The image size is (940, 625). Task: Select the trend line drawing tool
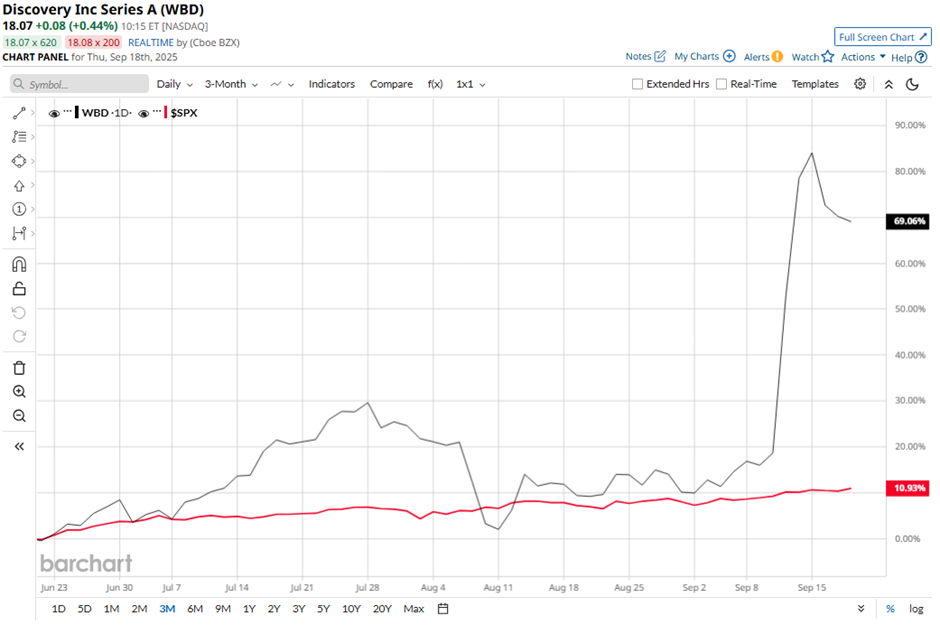click(x=19, y=113)
